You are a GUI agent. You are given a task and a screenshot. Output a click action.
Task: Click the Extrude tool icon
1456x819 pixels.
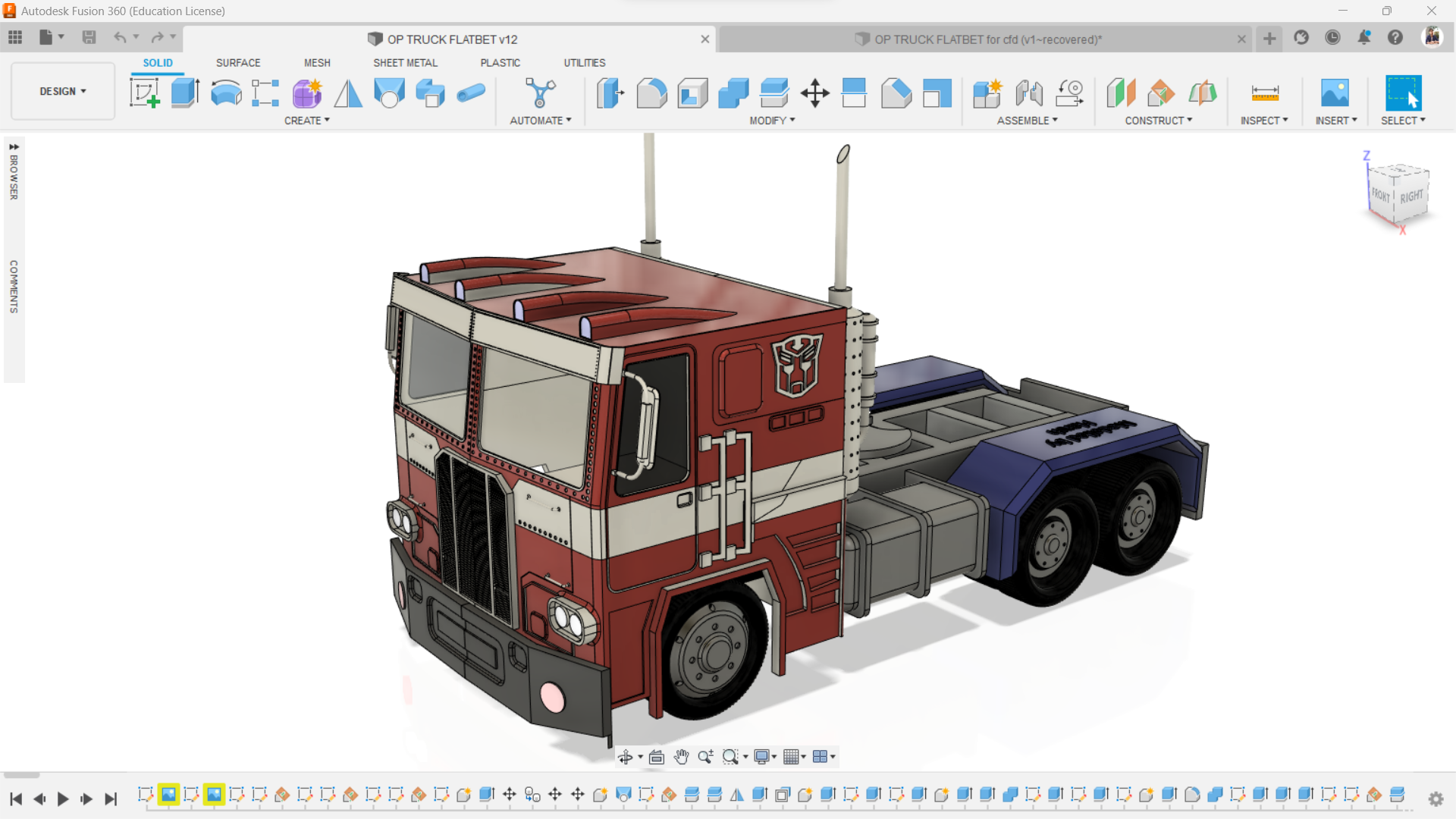[x=185, y=93]
